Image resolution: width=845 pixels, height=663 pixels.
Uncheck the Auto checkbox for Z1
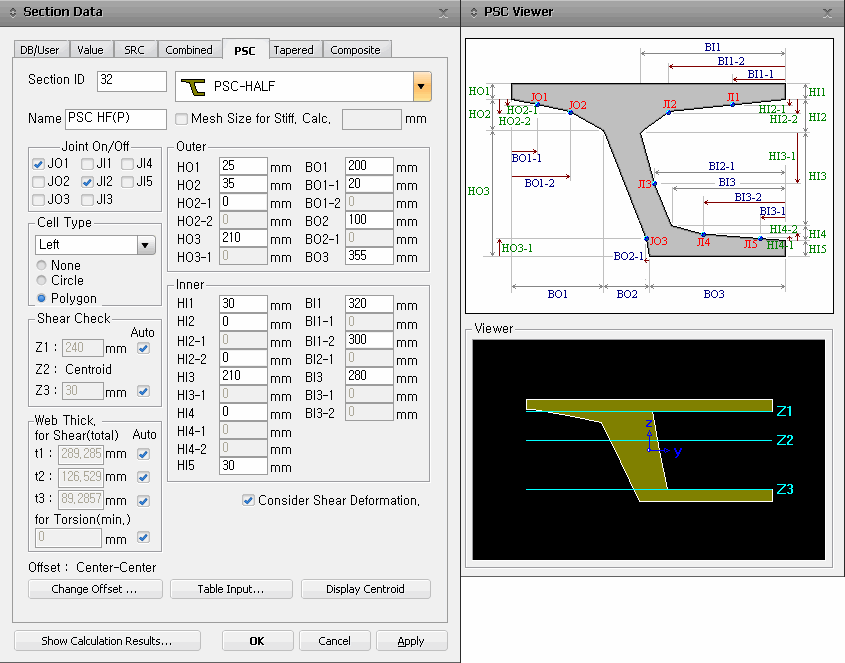[143, 348]
